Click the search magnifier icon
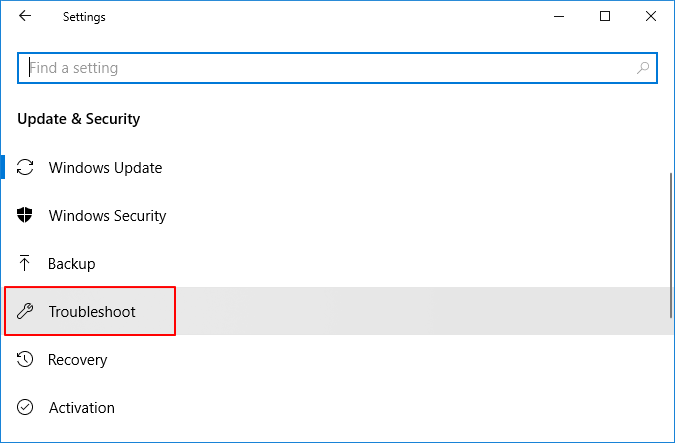The width and height of the screenshot is (675, 443). [644, 68]
